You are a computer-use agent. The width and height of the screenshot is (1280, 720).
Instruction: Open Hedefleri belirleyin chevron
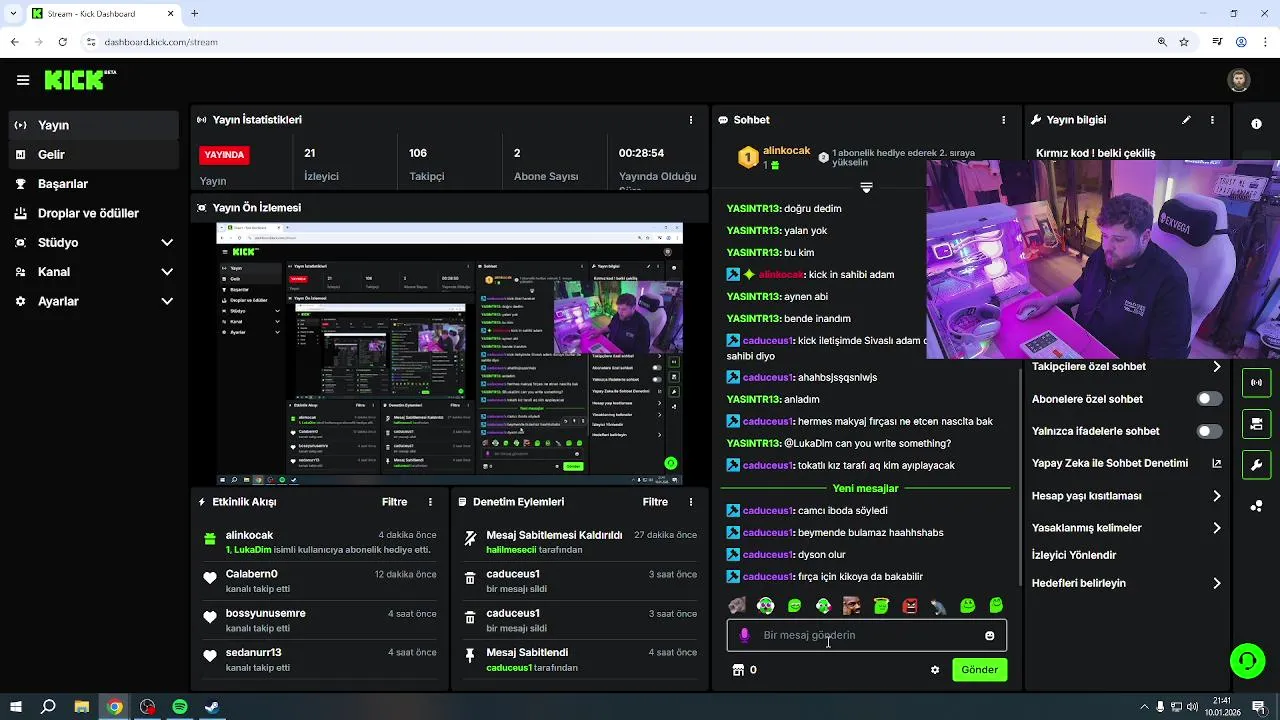tap(1217, 583)
